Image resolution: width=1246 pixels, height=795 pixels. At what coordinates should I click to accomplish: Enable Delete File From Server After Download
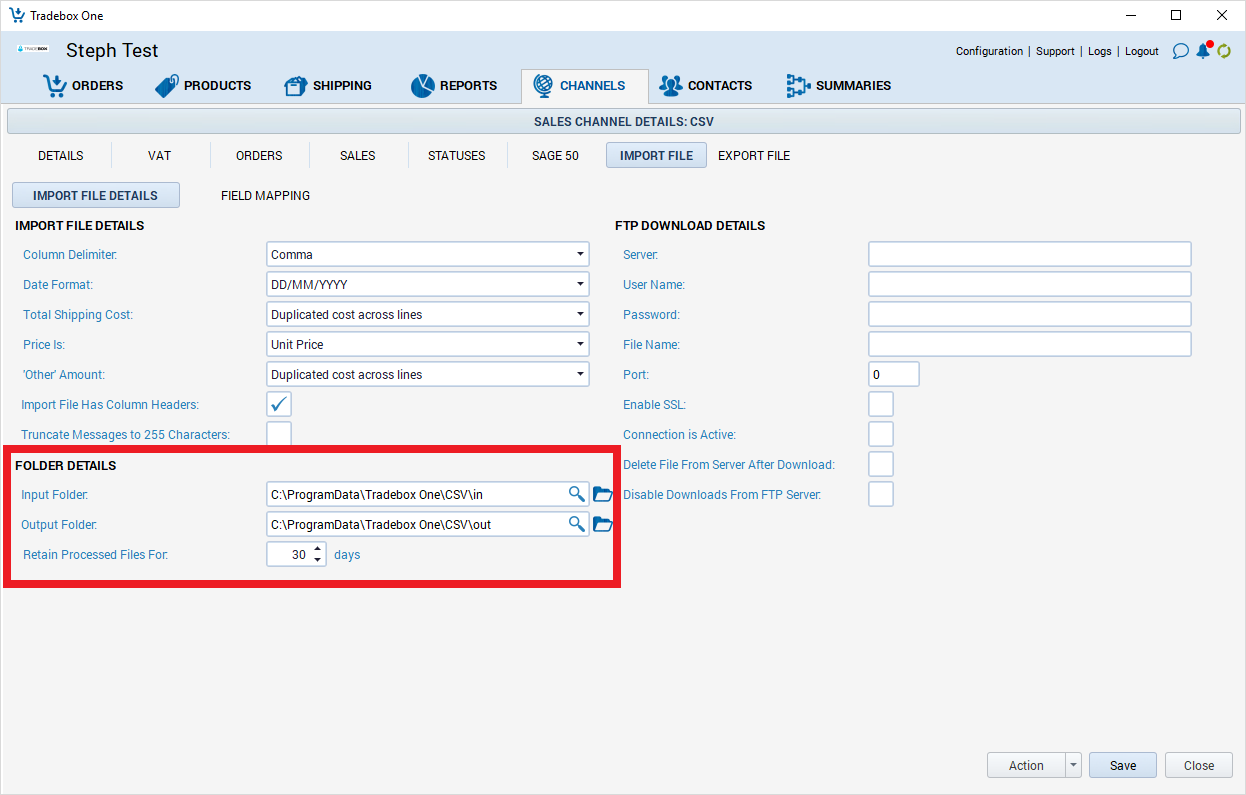tap(881, 464)
